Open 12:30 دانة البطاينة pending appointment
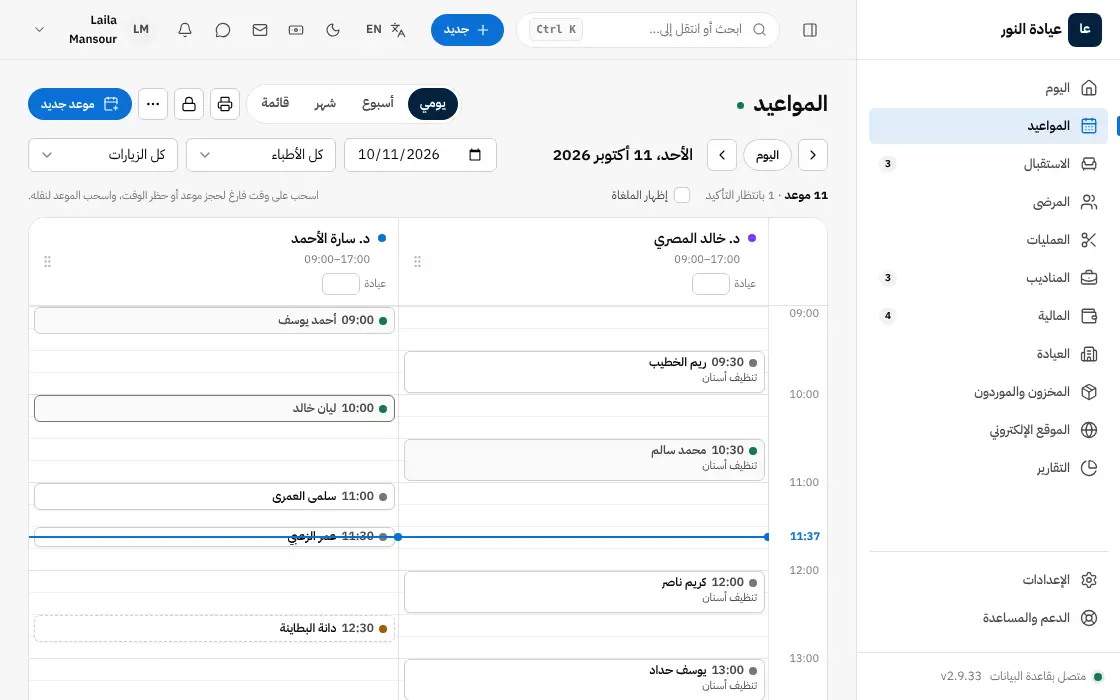 [x=214, y=629]
